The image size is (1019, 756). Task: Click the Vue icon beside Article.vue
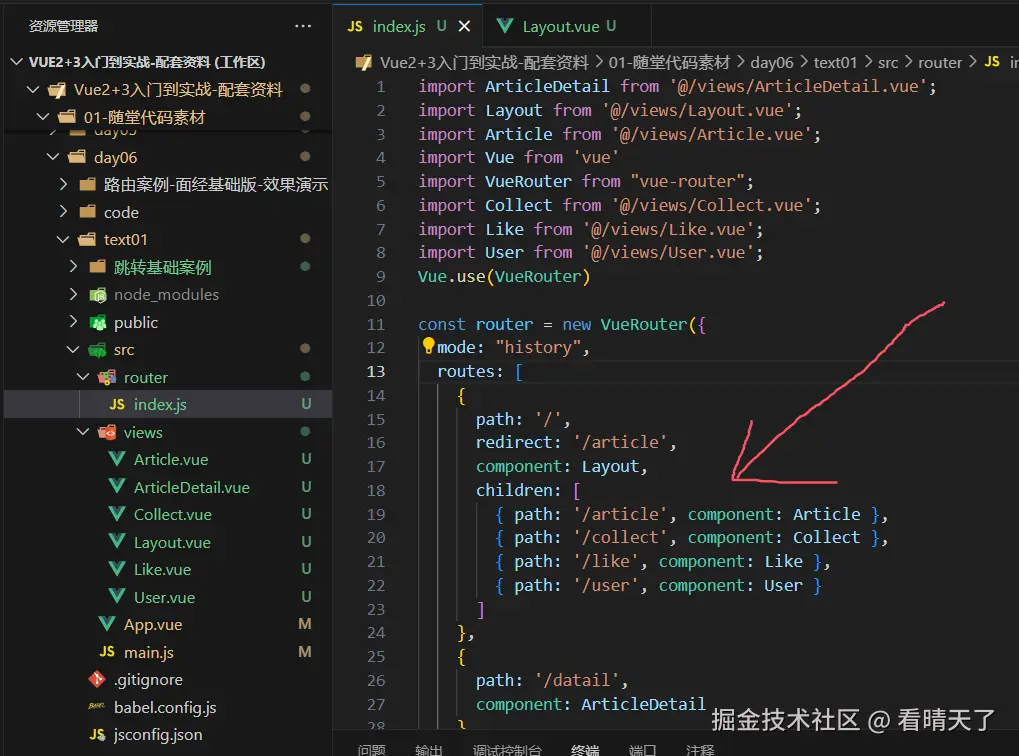[x=117, y=459]
